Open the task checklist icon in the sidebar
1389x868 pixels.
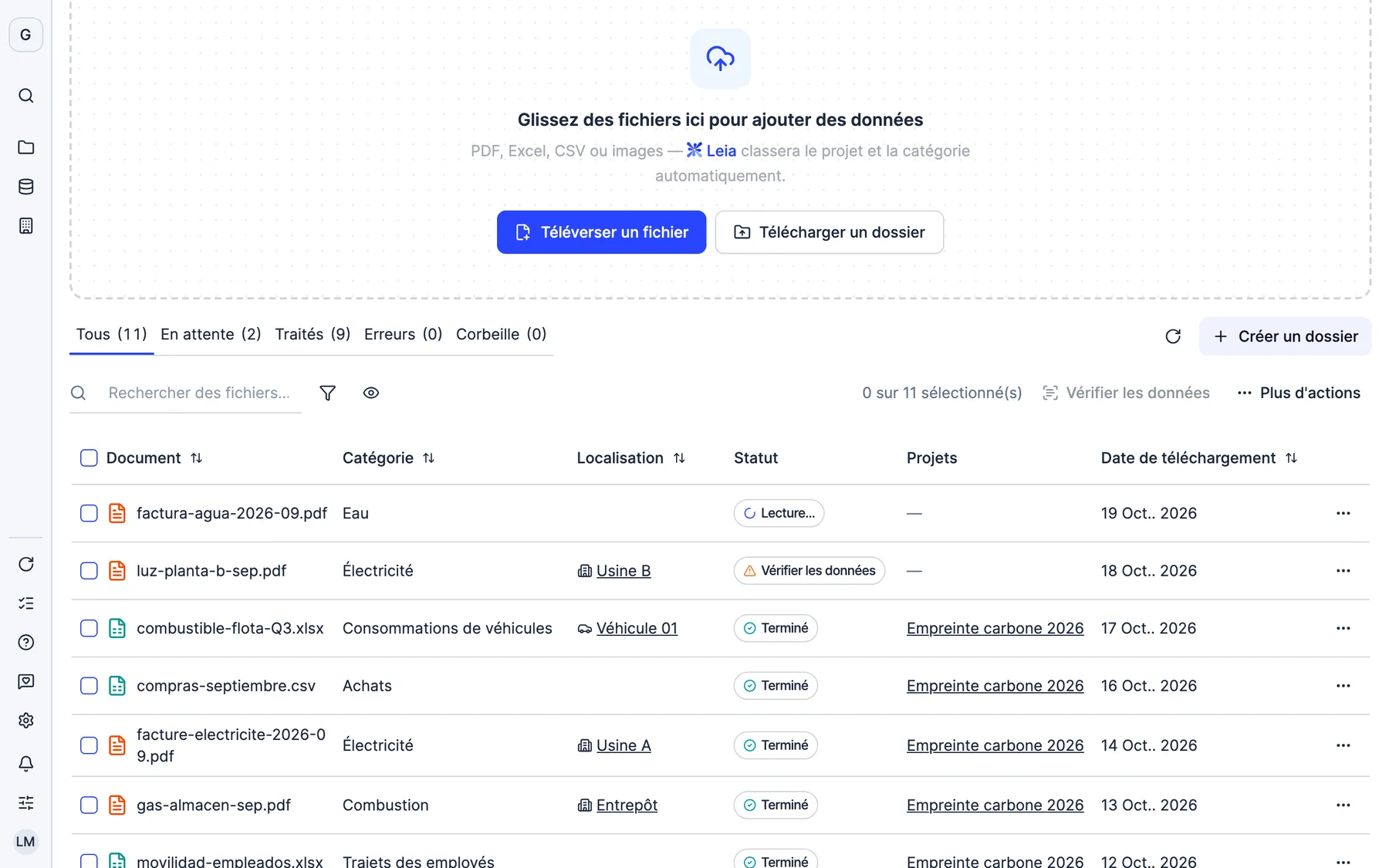coord(25,603)
